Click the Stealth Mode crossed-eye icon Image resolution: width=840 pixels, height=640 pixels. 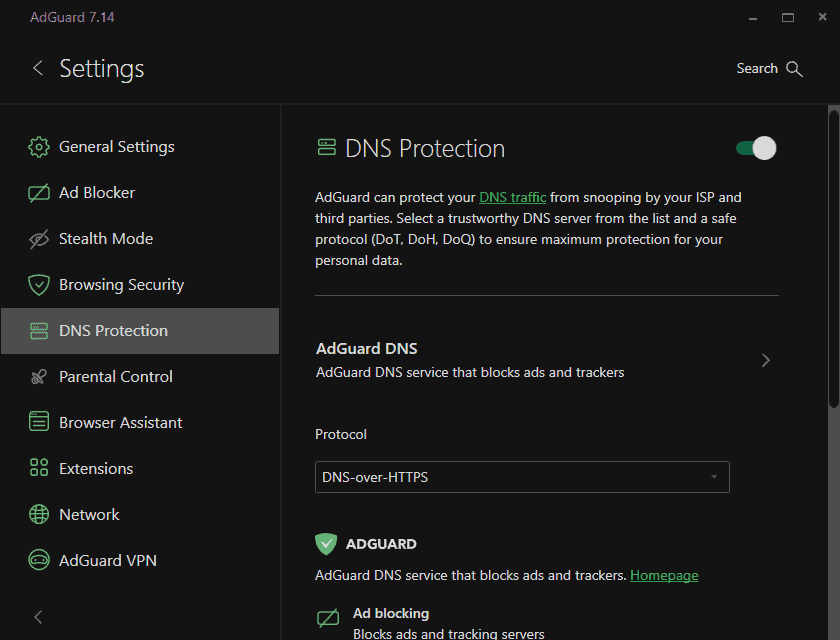click(39, 239)
